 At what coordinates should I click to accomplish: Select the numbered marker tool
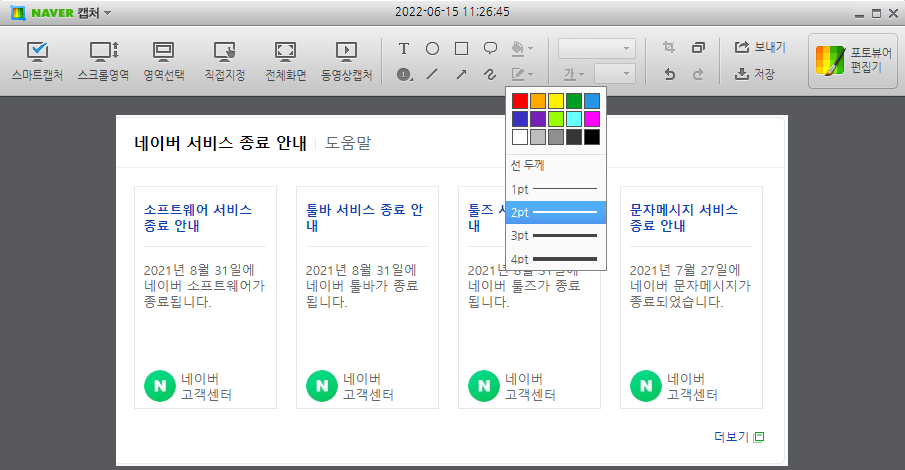[x=404, y=74]
